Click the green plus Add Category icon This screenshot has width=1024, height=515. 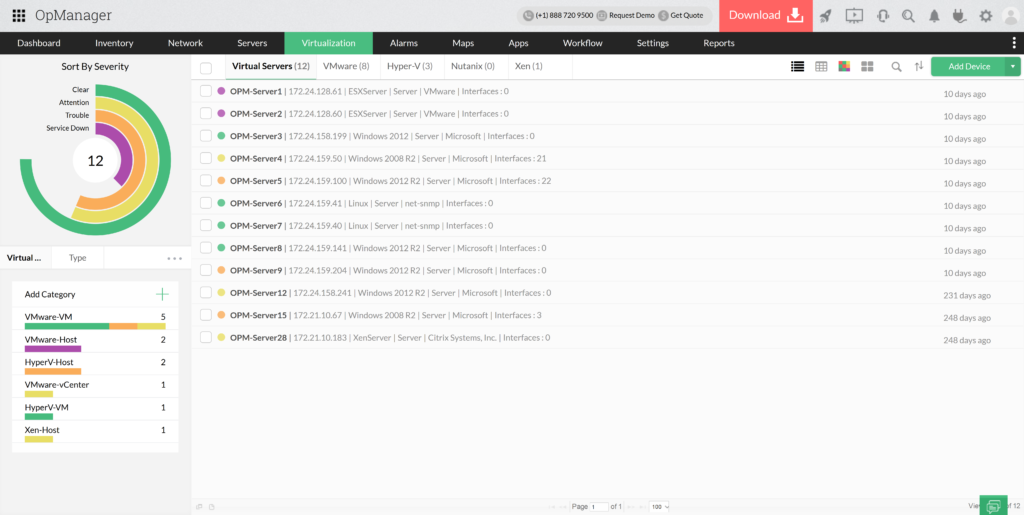[162, 294]
